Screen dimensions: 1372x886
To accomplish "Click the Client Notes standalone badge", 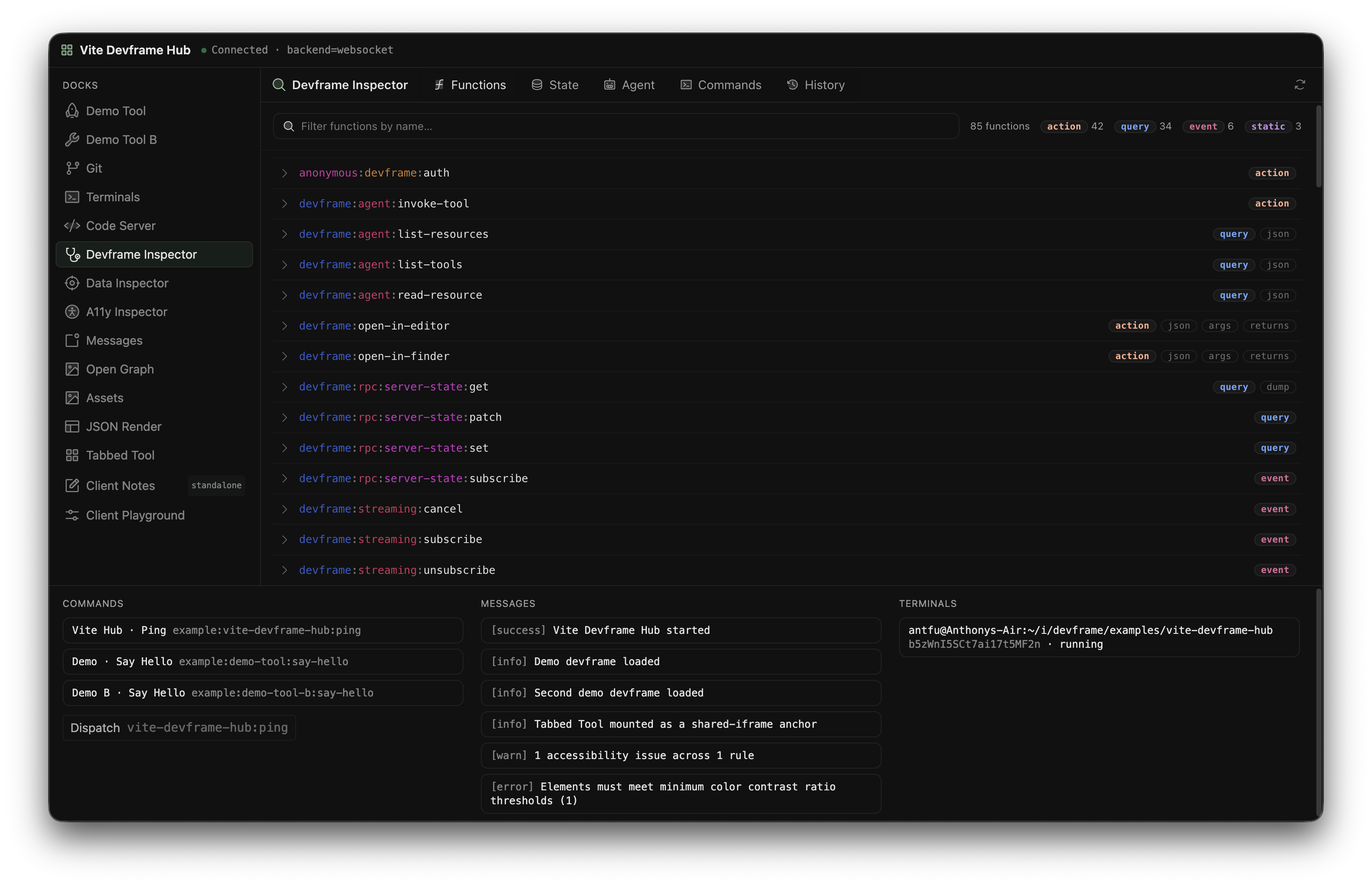I will (x=216, y=486).
